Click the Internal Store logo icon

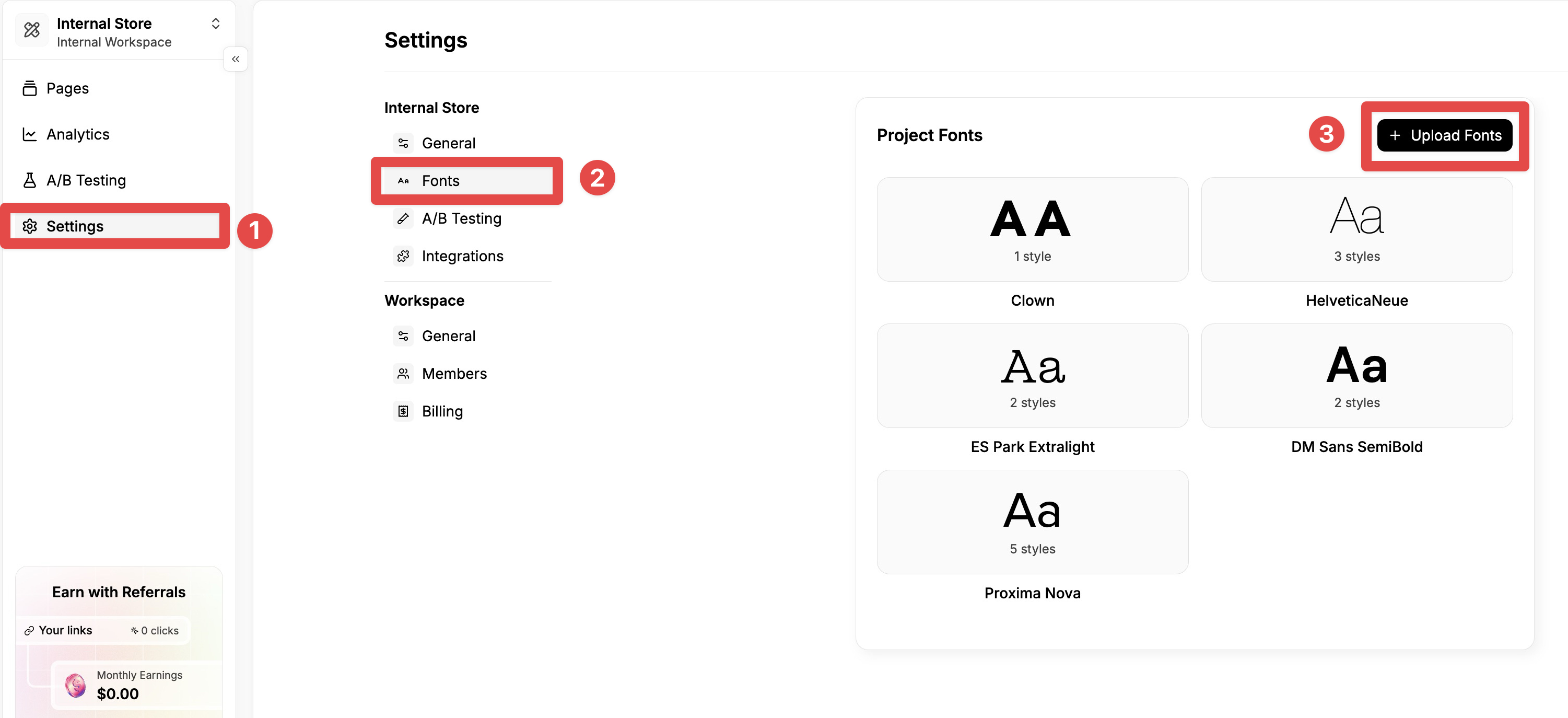coord(32,29)
